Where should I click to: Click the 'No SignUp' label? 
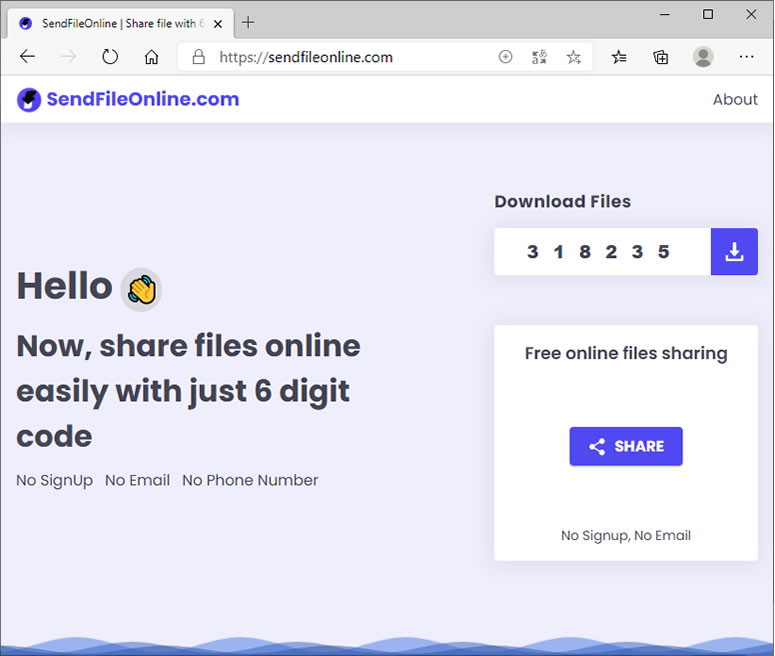click(x=54, y=481)
